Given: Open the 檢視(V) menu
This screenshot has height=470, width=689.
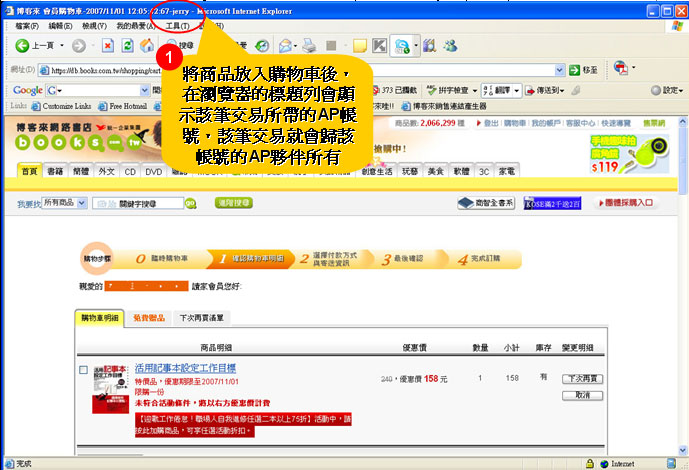Looking at the screenshot, I should 94,26.
